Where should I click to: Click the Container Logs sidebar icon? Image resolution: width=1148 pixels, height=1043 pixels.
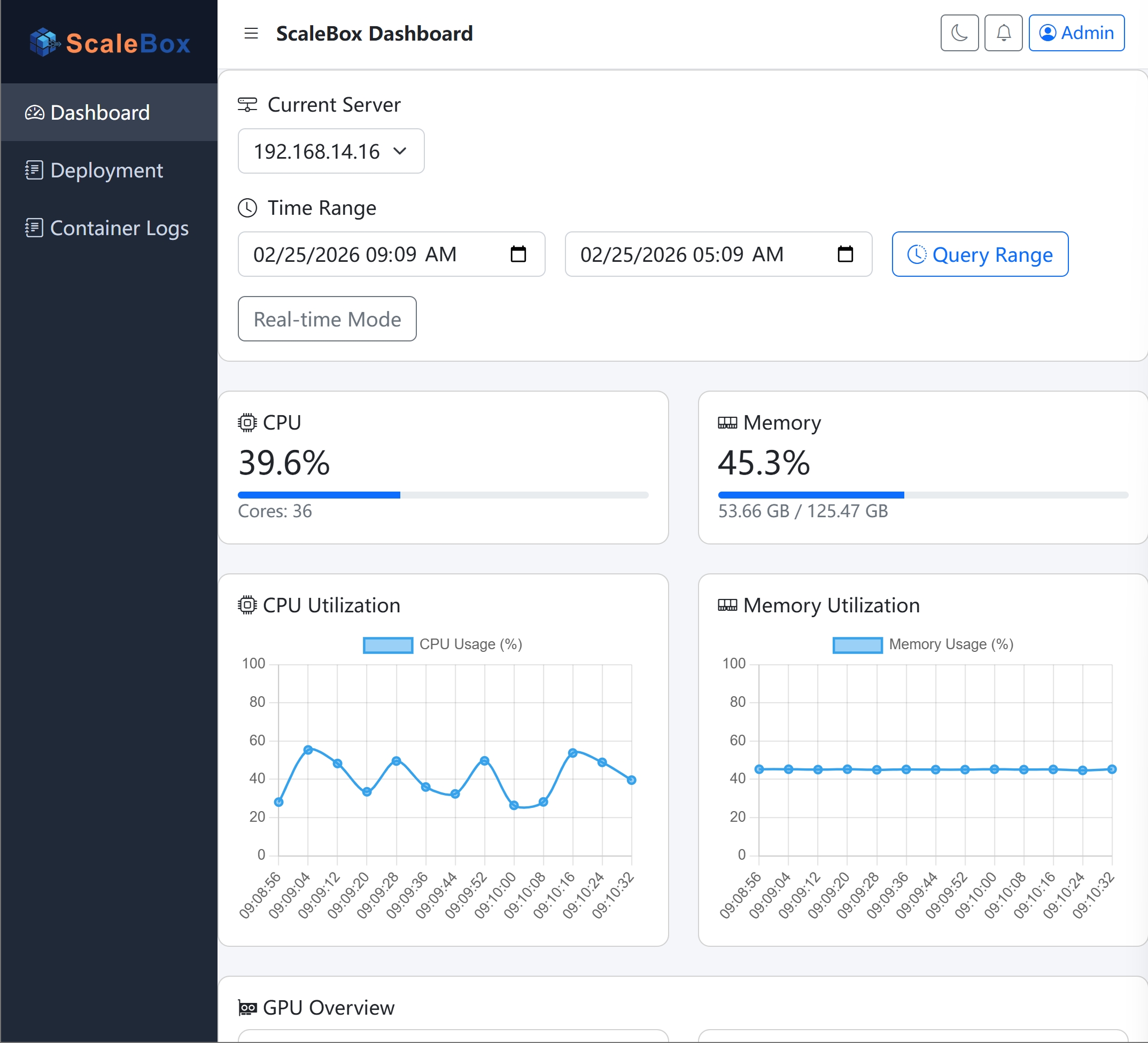tap(34, 228)
